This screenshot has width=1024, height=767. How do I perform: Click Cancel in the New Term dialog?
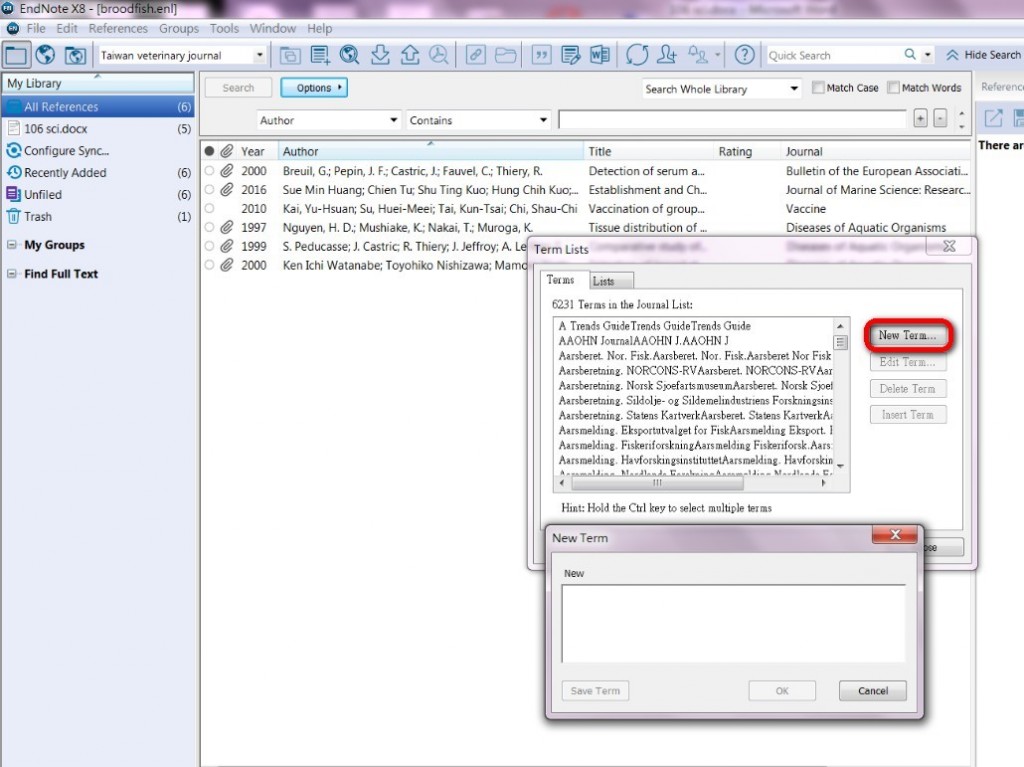coord(872,691)
